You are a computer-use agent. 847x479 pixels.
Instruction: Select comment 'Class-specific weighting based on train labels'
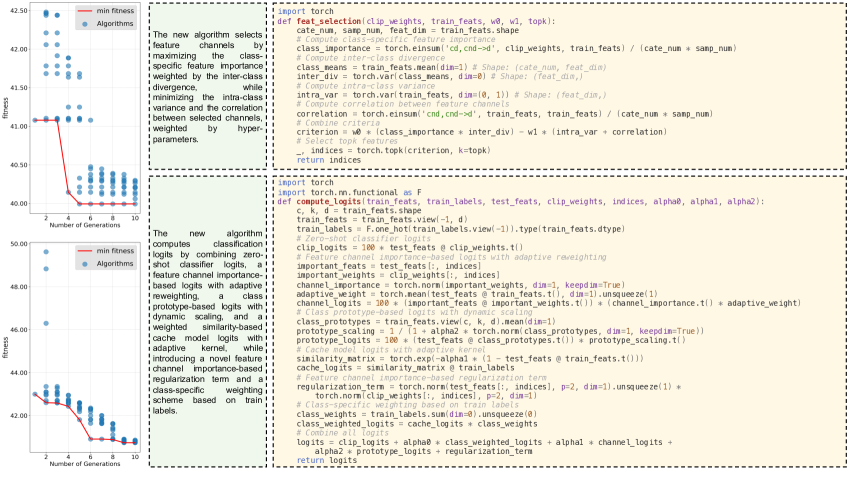(x=407, y=404)
